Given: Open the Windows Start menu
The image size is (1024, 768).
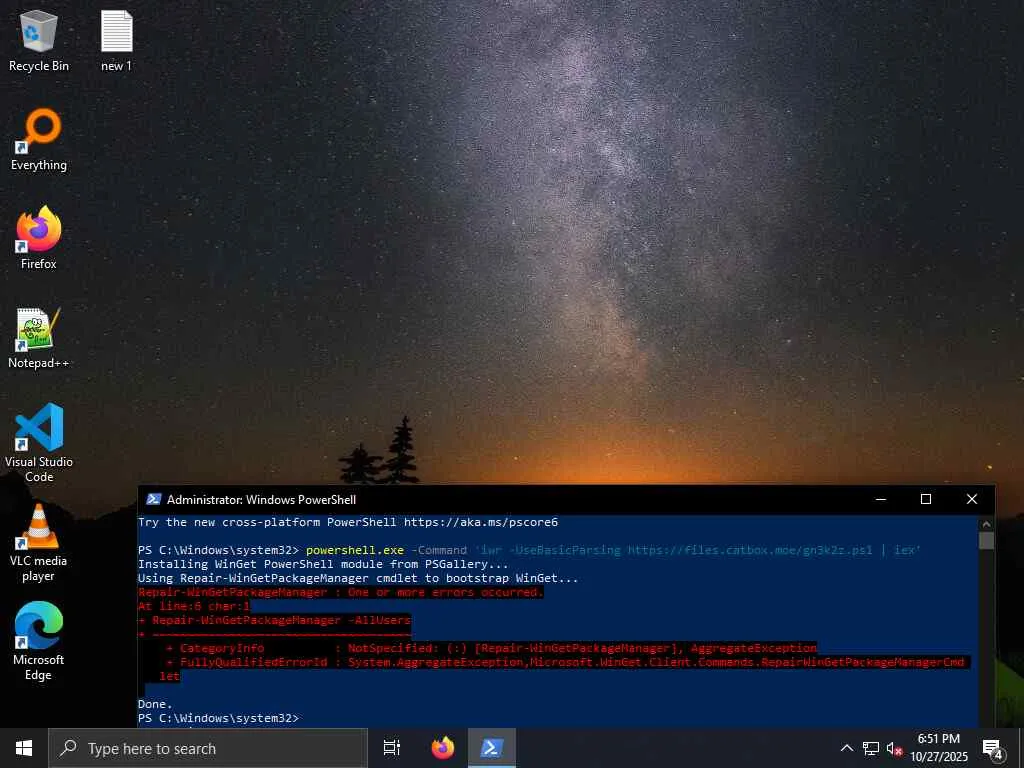Looking at the screenshot, I should click(x=24, y=748).
